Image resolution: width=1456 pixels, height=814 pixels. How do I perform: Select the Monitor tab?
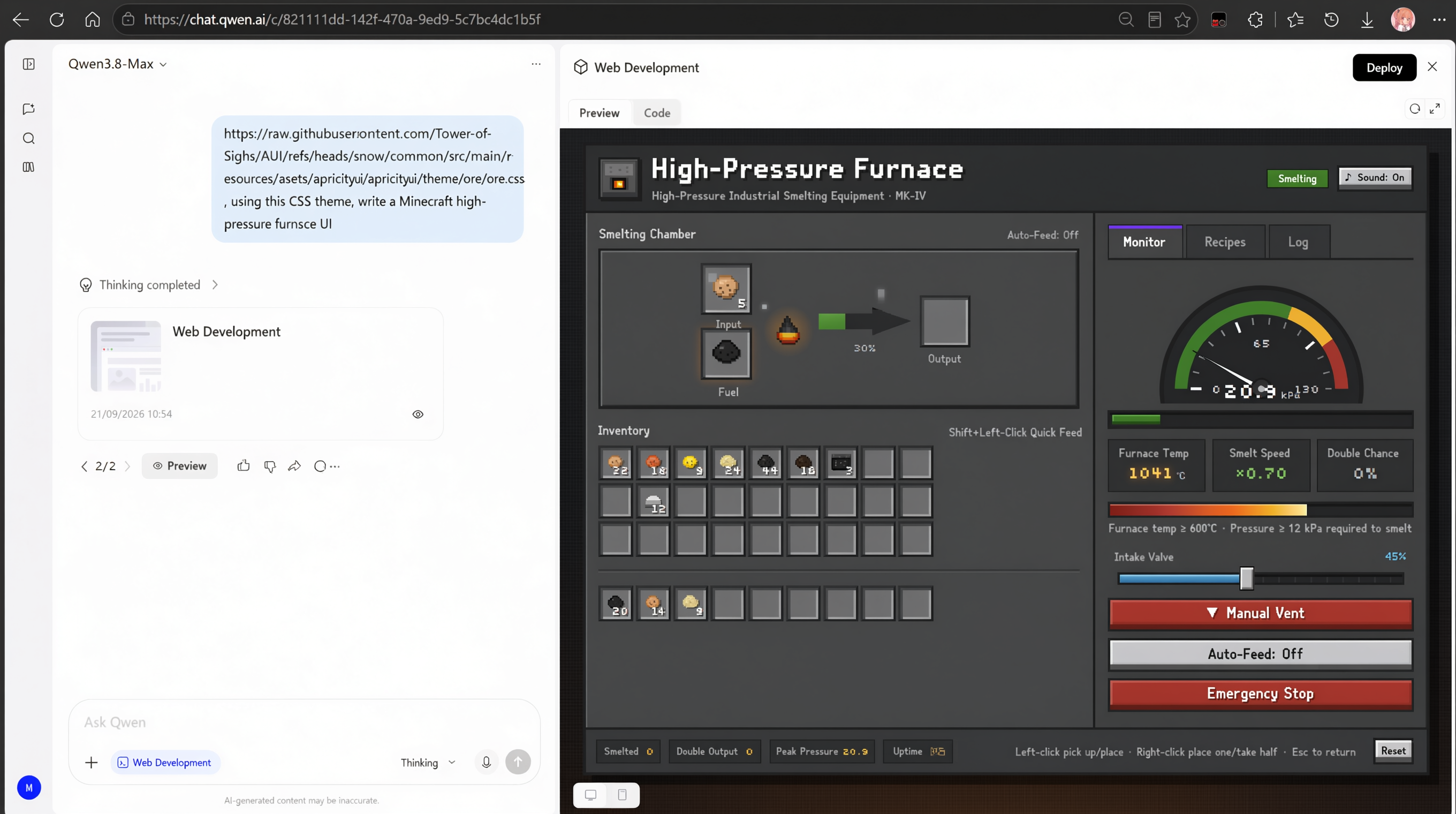[x=1144, y=242]
